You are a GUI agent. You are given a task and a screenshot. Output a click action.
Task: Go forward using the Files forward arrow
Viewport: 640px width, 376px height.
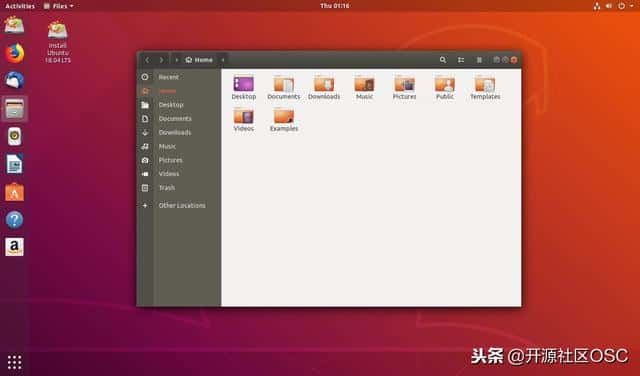click(x=161, y=60)
